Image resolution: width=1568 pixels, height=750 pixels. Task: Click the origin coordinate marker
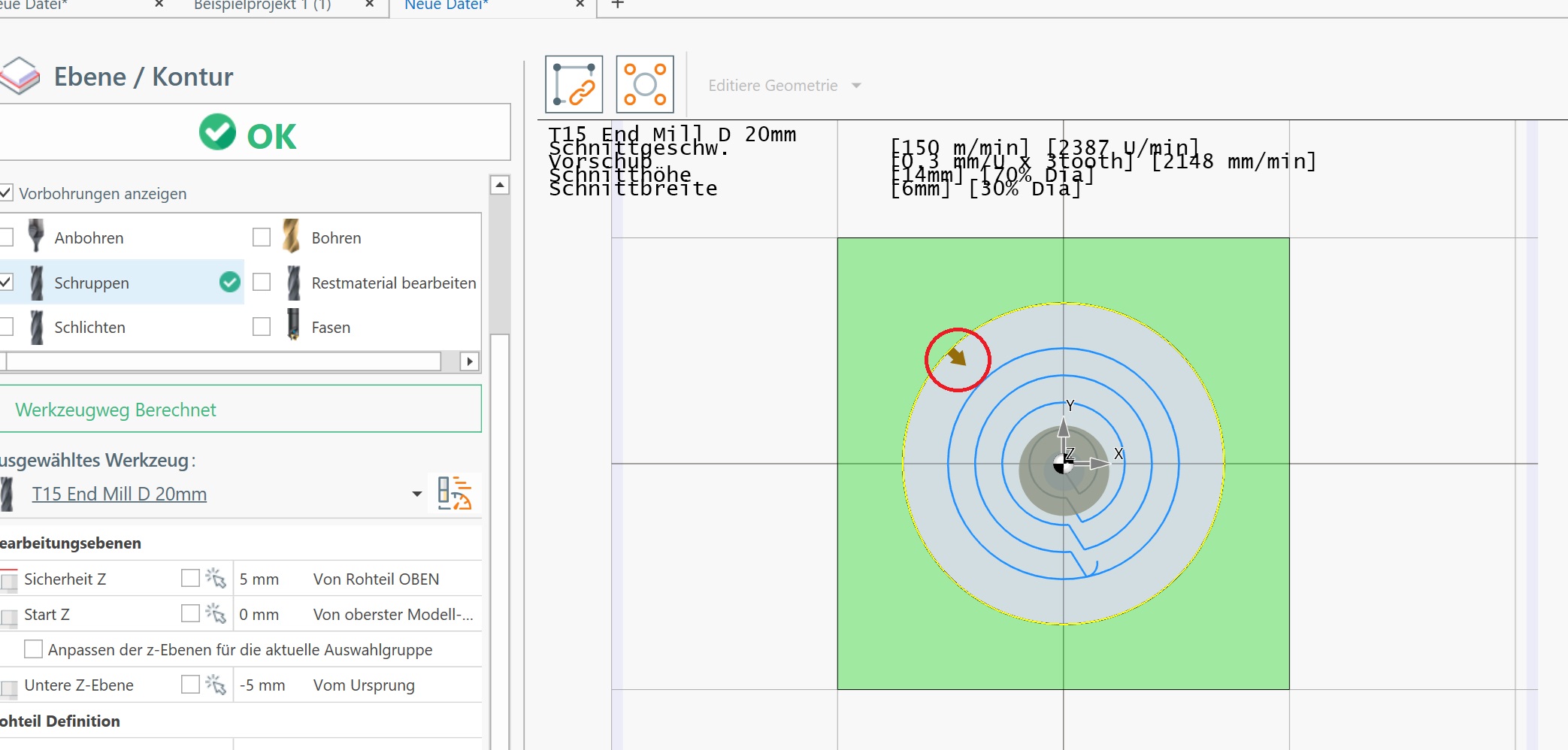(x=1063, y=464)
